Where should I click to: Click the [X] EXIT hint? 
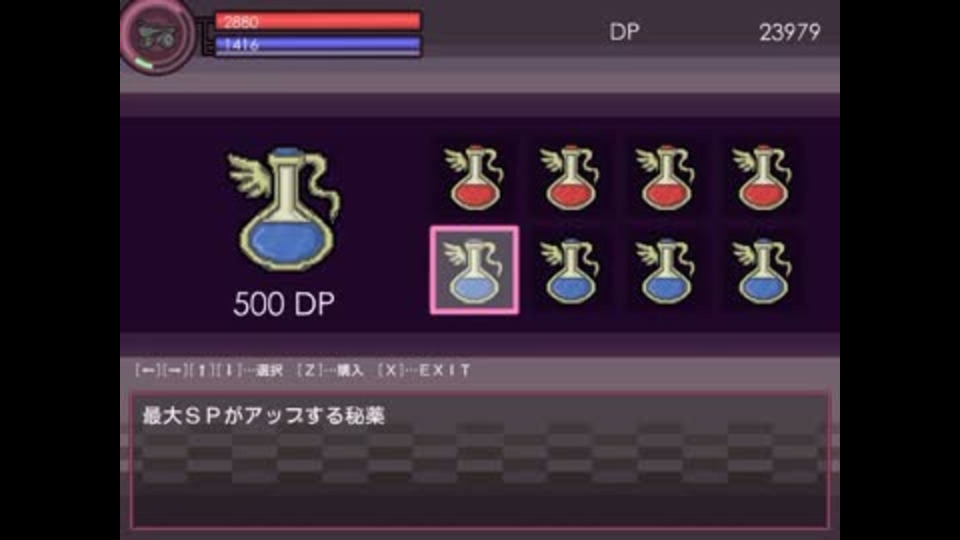point(424,370)
